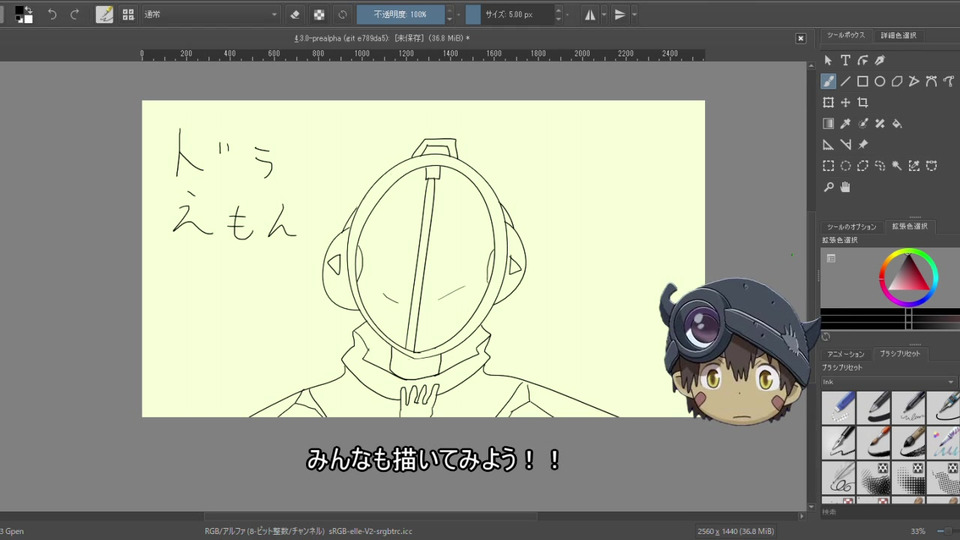This screenshot has height=540, width=960.
Task: Select the Polygon tool
Action: [897, 81]
